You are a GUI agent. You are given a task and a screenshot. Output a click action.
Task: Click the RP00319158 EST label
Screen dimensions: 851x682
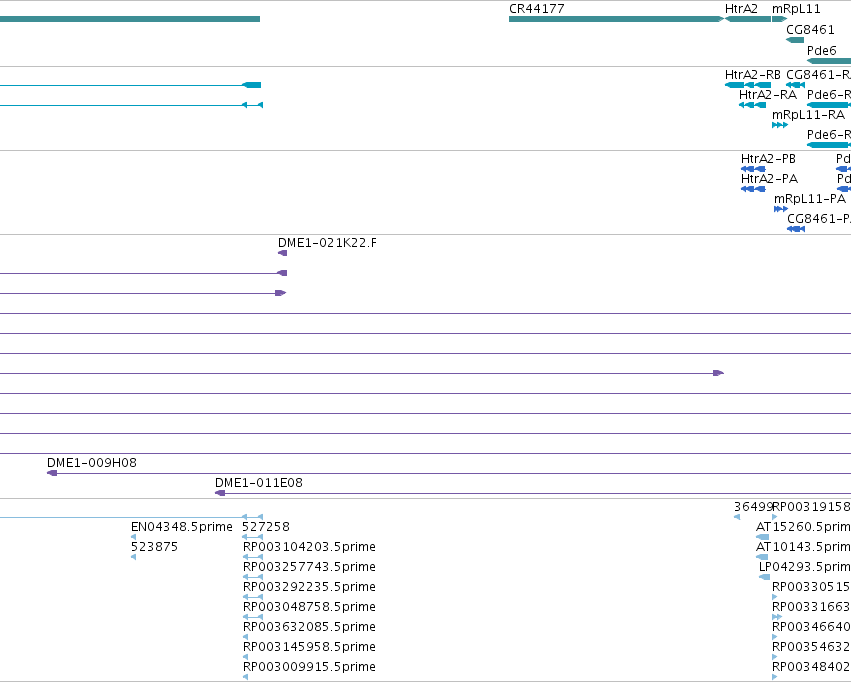(811, 507)
